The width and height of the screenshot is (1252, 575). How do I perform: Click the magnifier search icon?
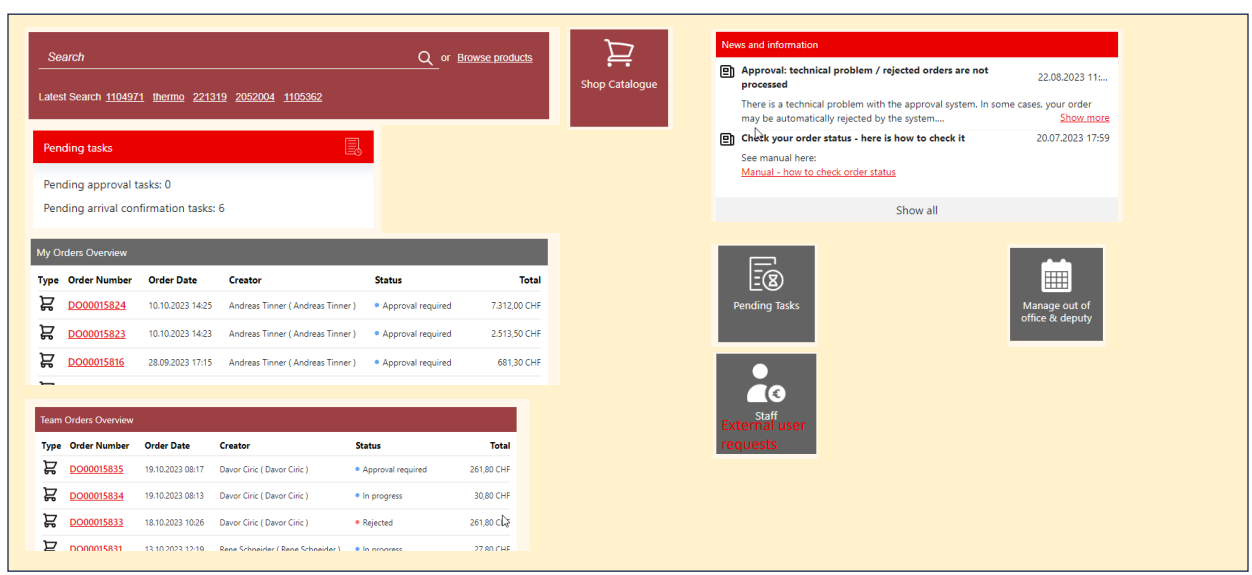[425, 58]
